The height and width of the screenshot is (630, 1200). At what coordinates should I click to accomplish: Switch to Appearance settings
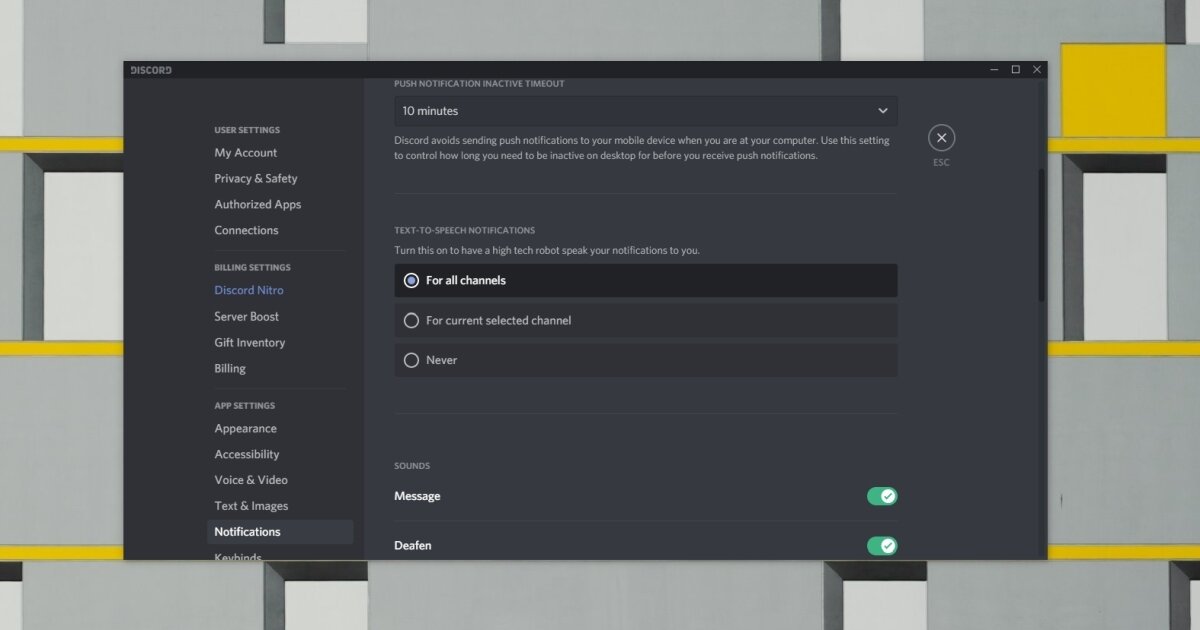click(x=245, y=428)
